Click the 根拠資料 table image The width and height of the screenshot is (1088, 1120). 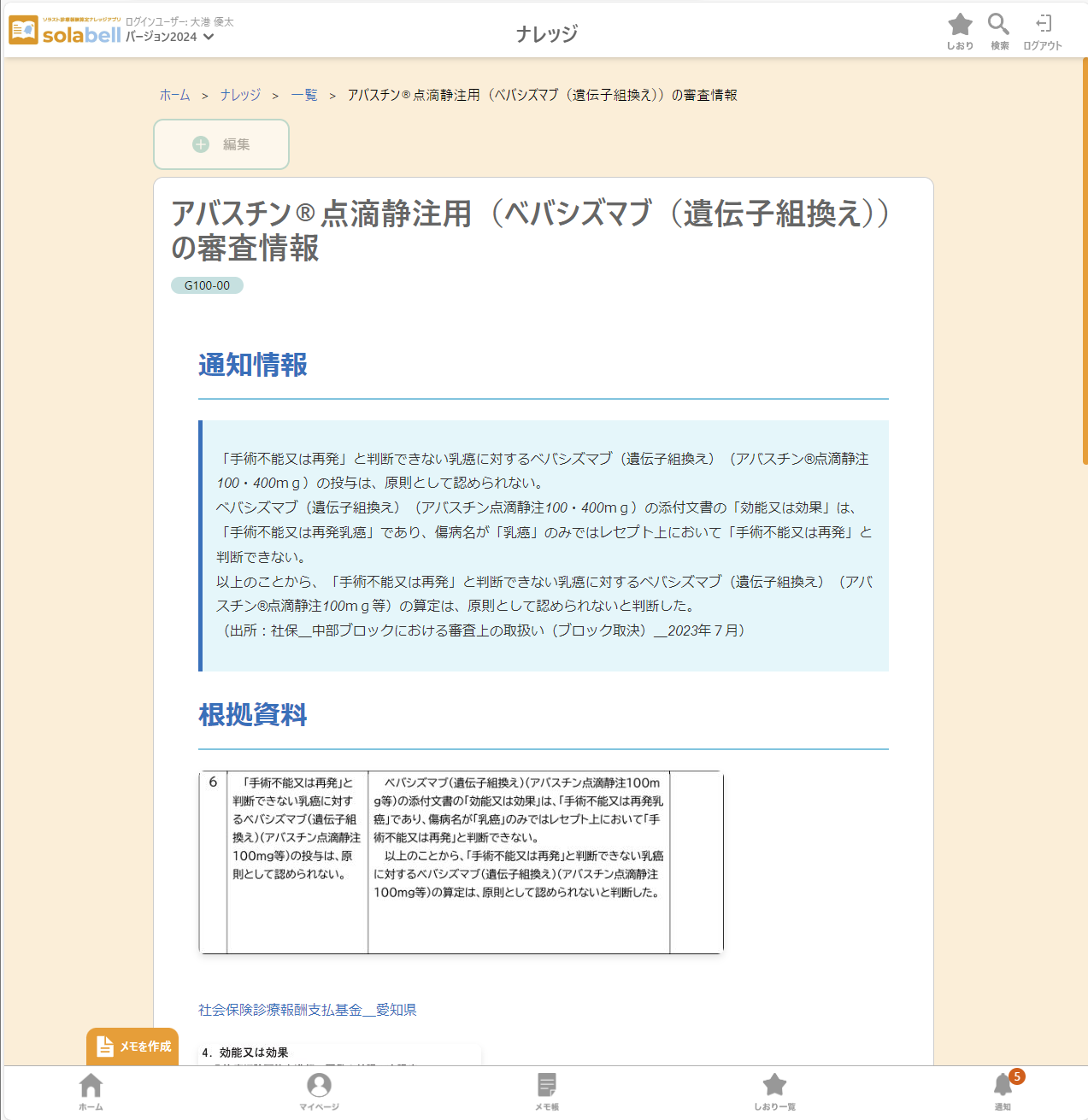click(x=461, y=862)
